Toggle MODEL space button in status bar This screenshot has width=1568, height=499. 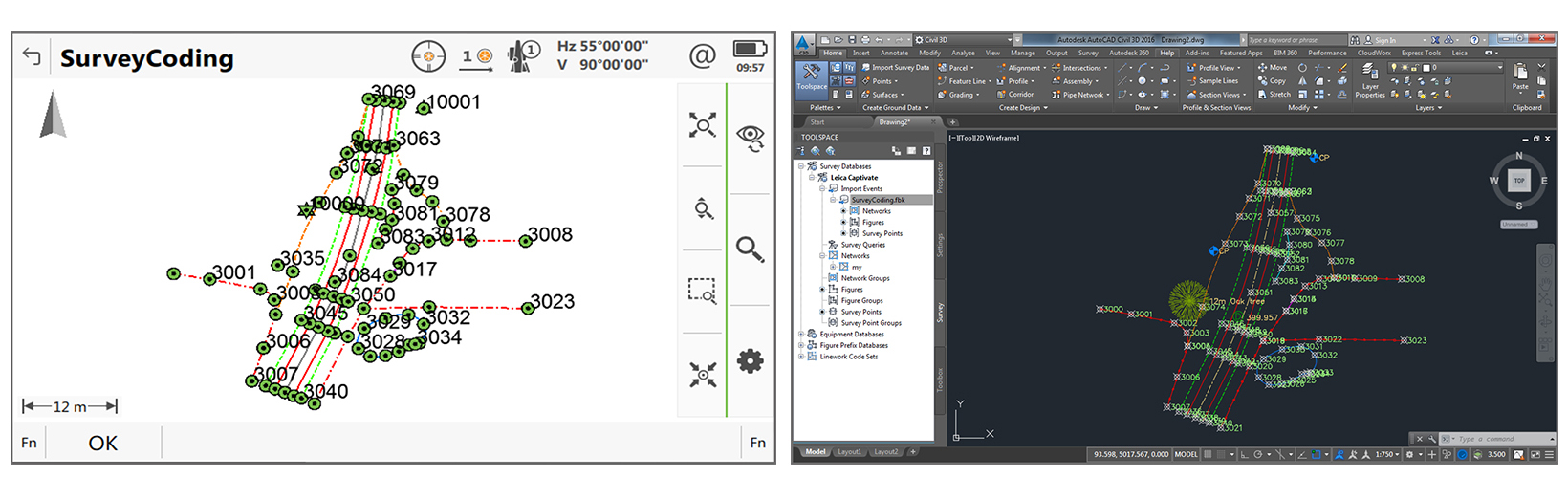[x=1186, y=454]
